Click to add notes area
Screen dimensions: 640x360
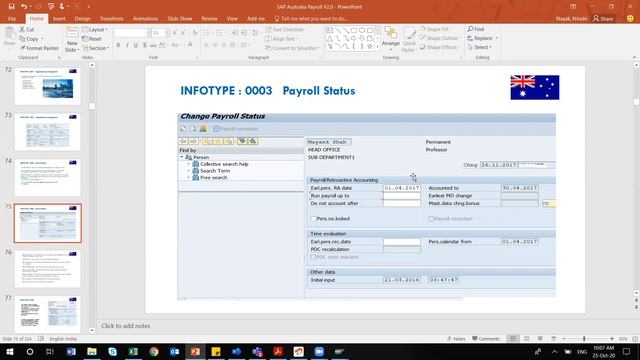coord(126,326)
